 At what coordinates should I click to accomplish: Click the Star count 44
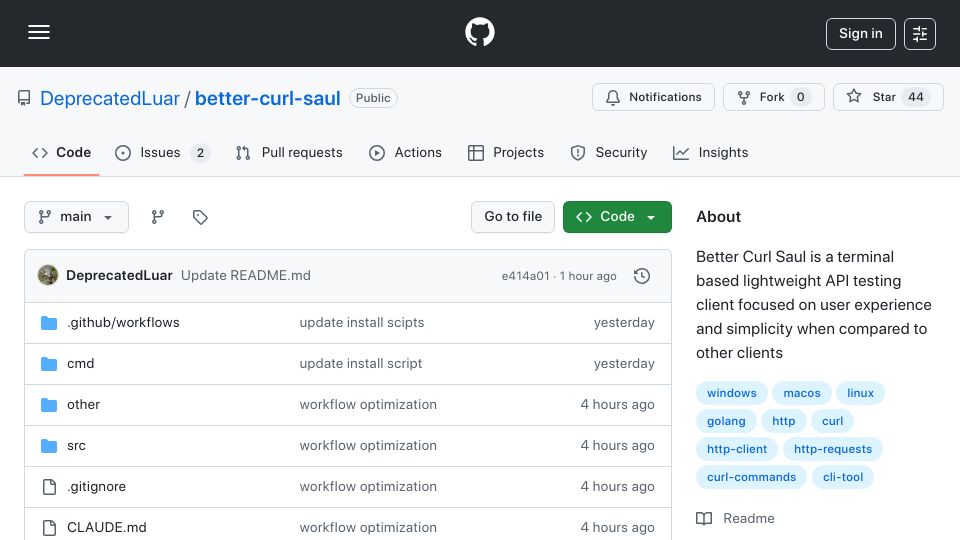(916, 97)
